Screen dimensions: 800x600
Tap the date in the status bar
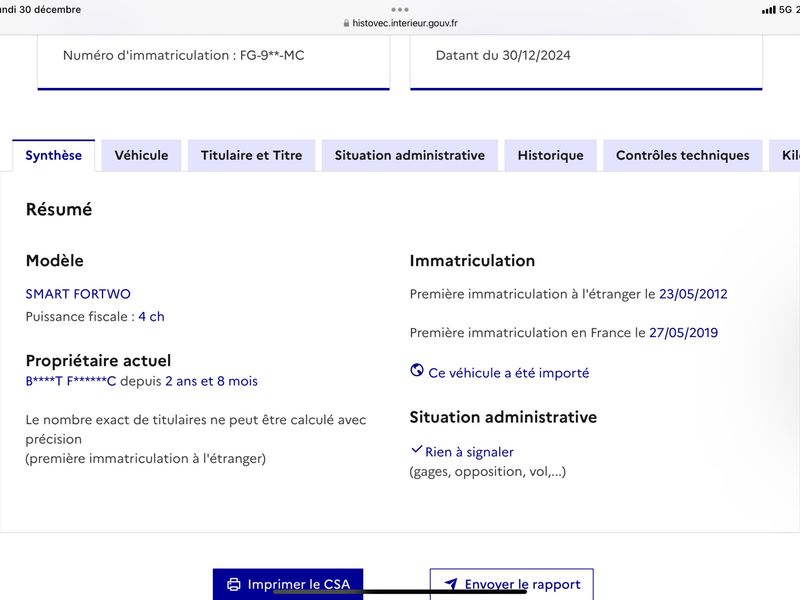pos(40,10)
